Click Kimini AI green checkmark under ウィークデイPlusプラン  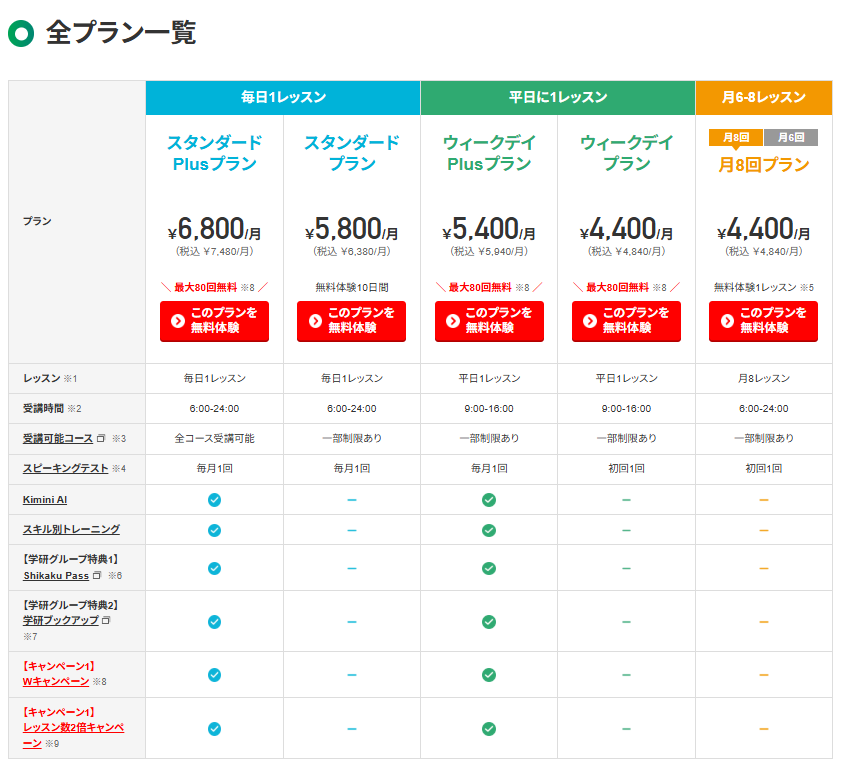point(489,499)
